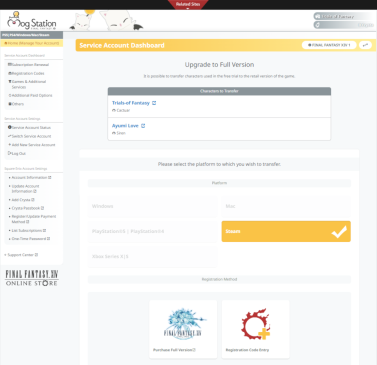The height and width of the screenshot is (365, 377).
Task: Click the red meteor plus icon
Action: tap(256, 324)
